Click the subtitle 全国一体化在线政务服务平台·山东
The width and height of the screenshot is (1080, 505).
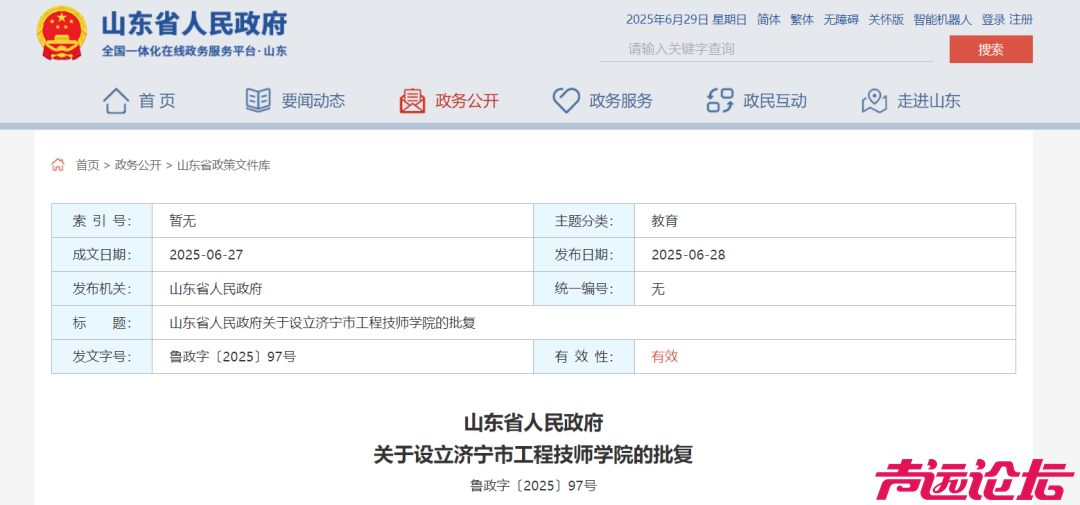coord(194,51)
